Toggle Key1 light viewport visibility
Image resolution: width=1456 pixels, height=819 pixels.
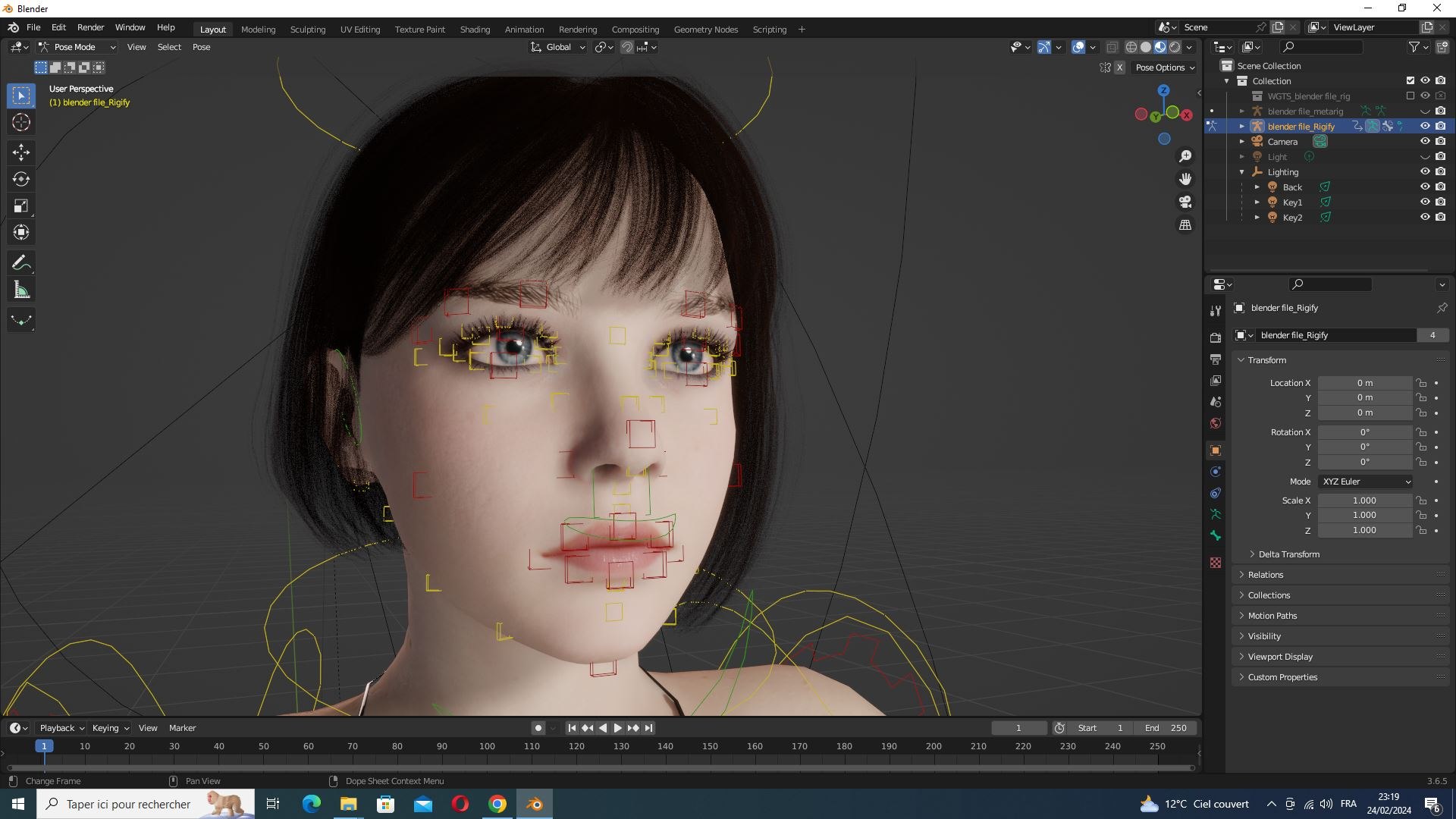(1425, 202)
